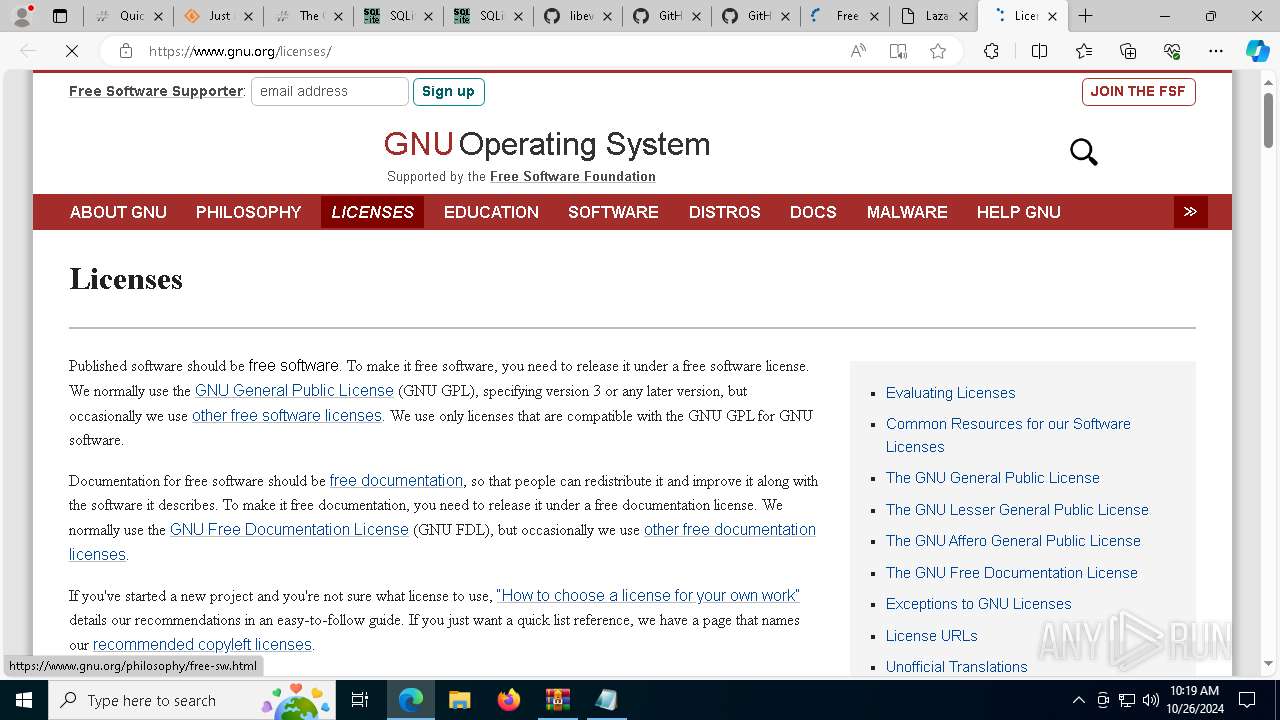Open Unofficial Translations sidebar link
Screen dimensions: 1280x720
point(956,667)
